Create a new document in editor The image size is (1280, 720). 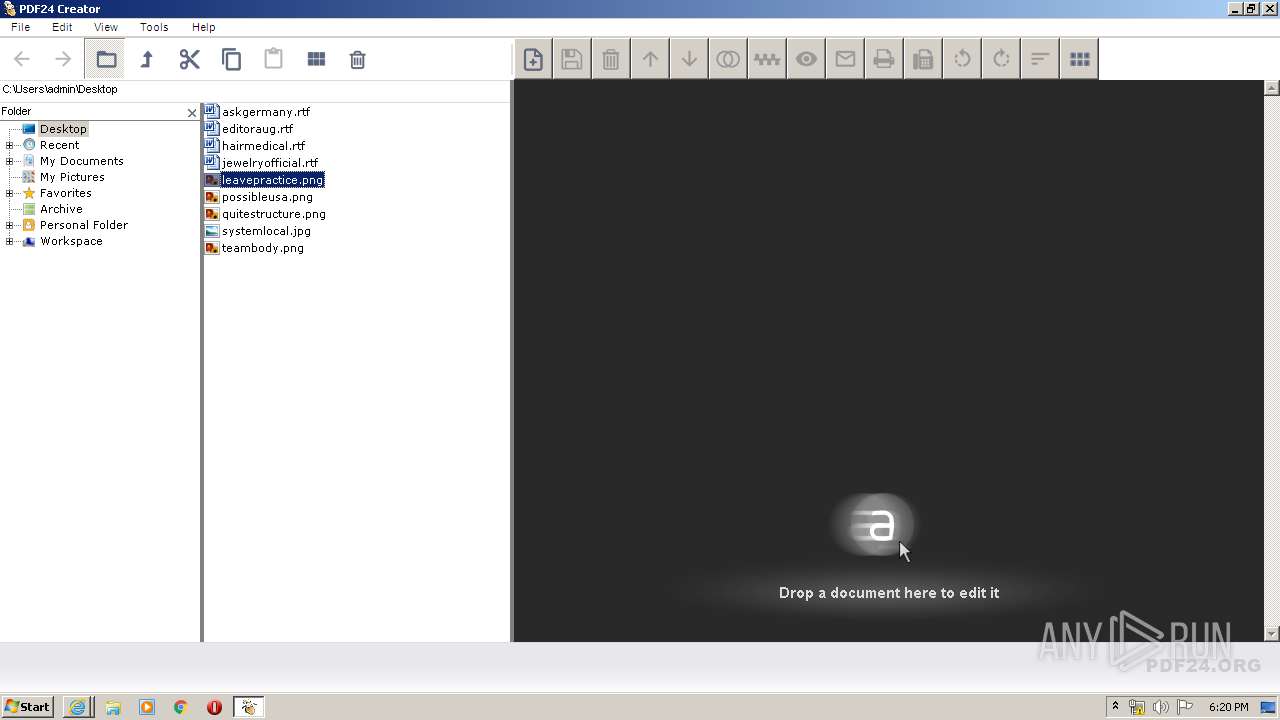pos(533,60)
